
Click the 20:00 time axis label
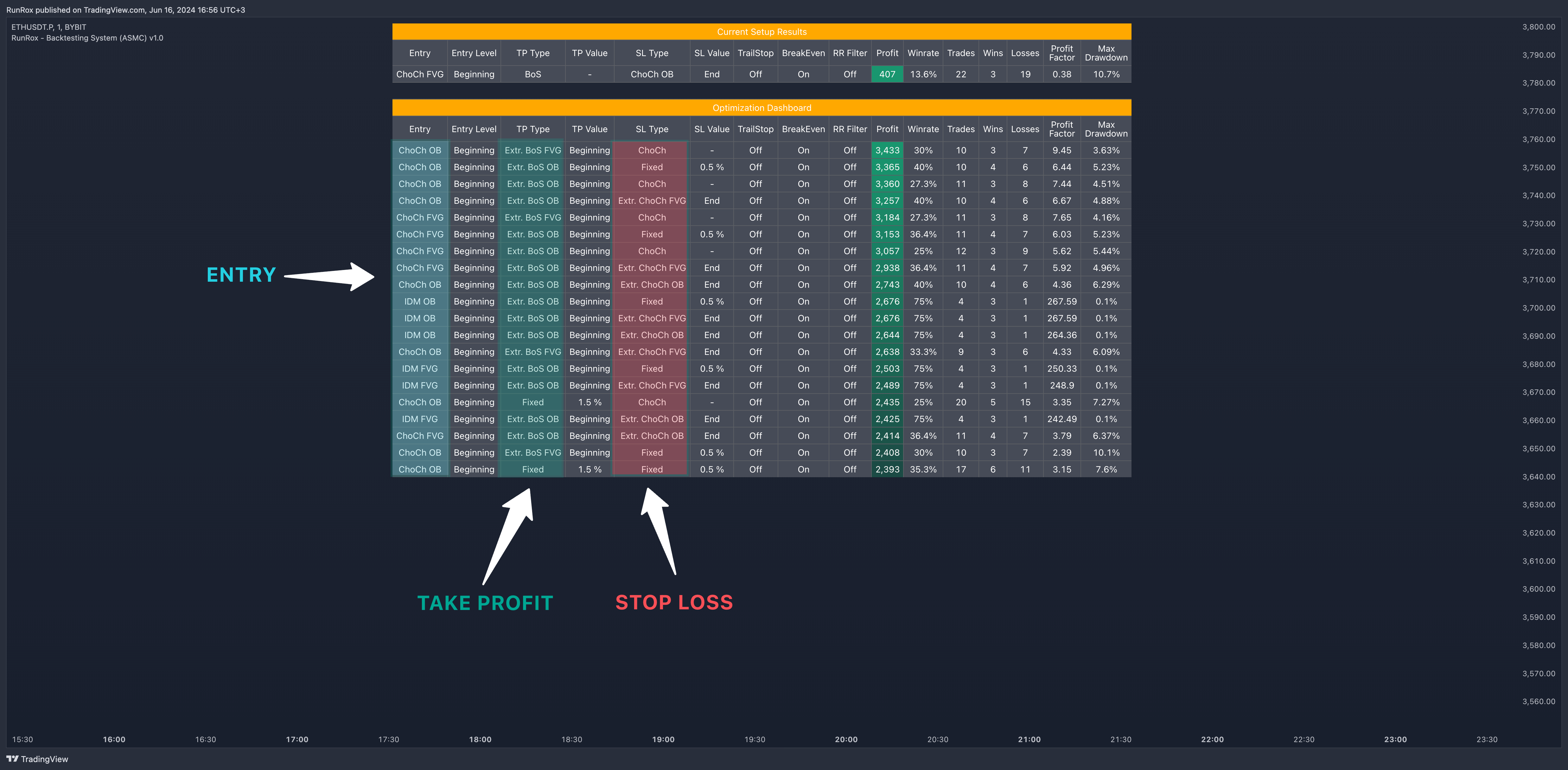coord(845,739)
